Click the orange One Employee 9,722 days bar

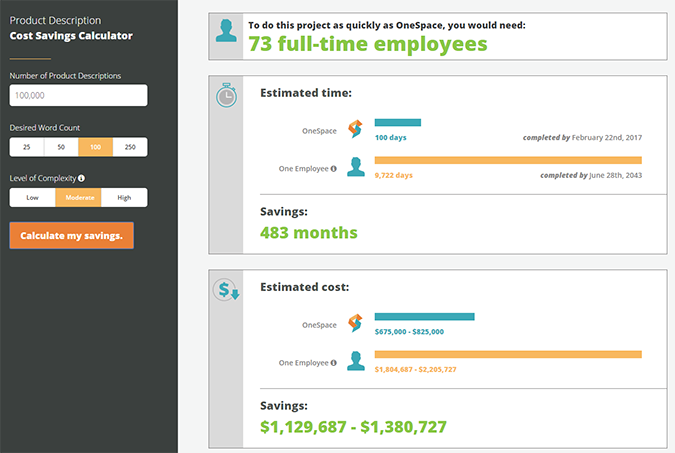(508, 160)
